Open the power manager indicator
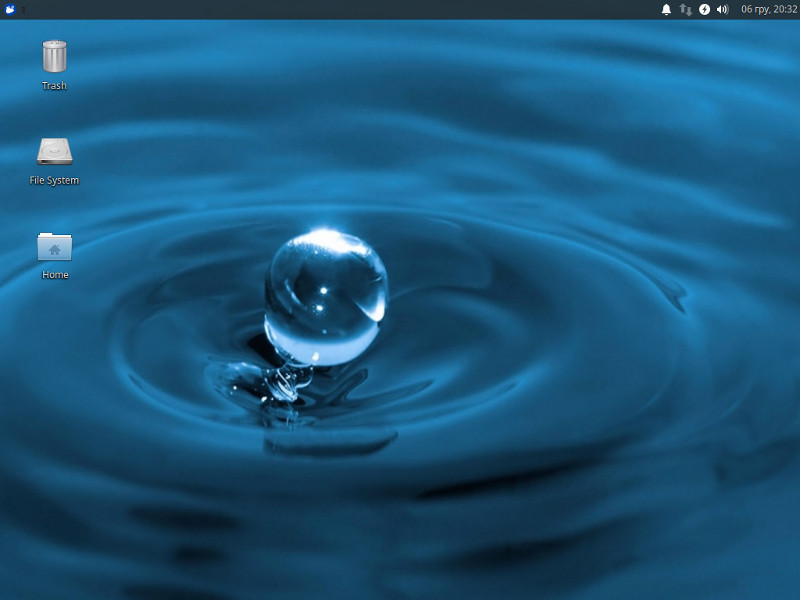This screenshot has height=600, width=800. 704,9
